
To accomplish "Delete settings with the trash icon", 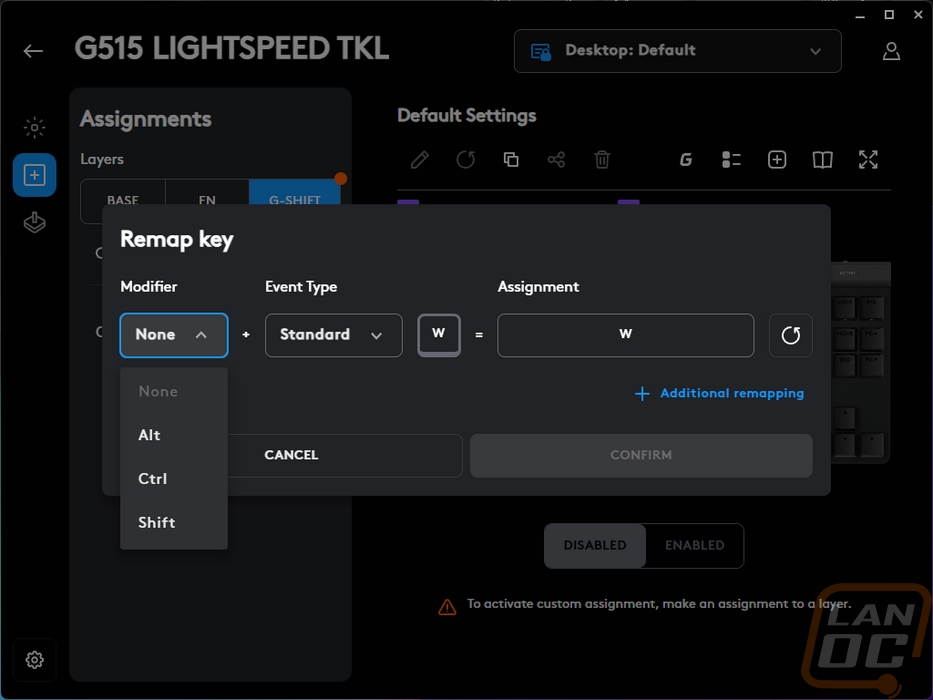I will click(x=602, y=160).
